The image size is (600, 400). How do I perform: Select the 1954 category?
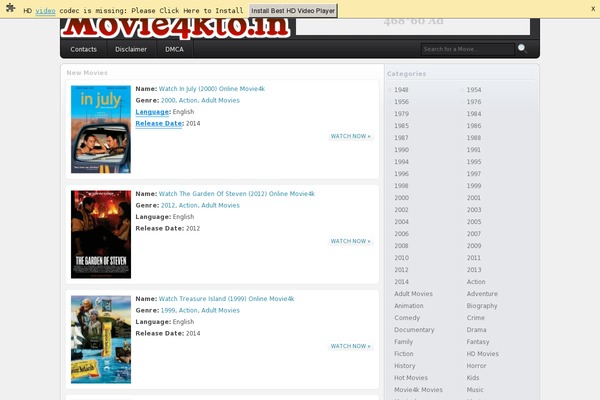[474, 90]
